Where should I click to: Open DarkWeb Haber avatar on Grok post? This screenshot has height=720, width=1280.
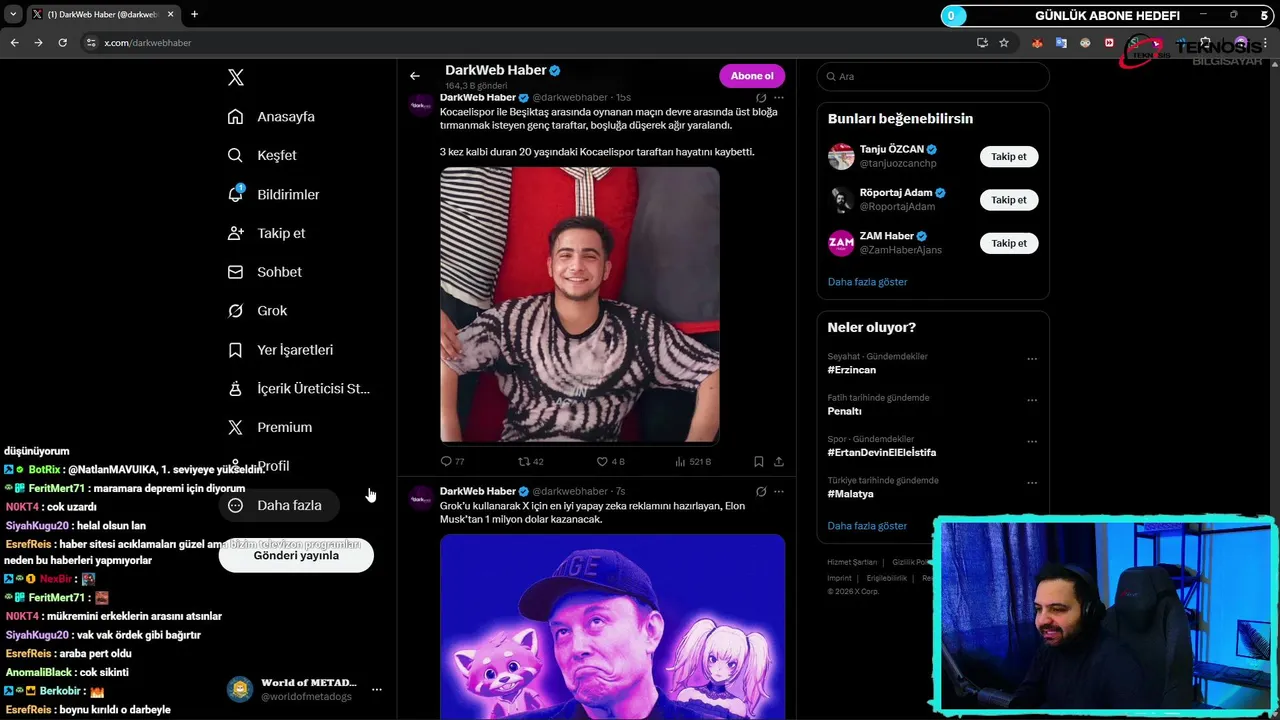pyautogui.click(x=422, y=498)
